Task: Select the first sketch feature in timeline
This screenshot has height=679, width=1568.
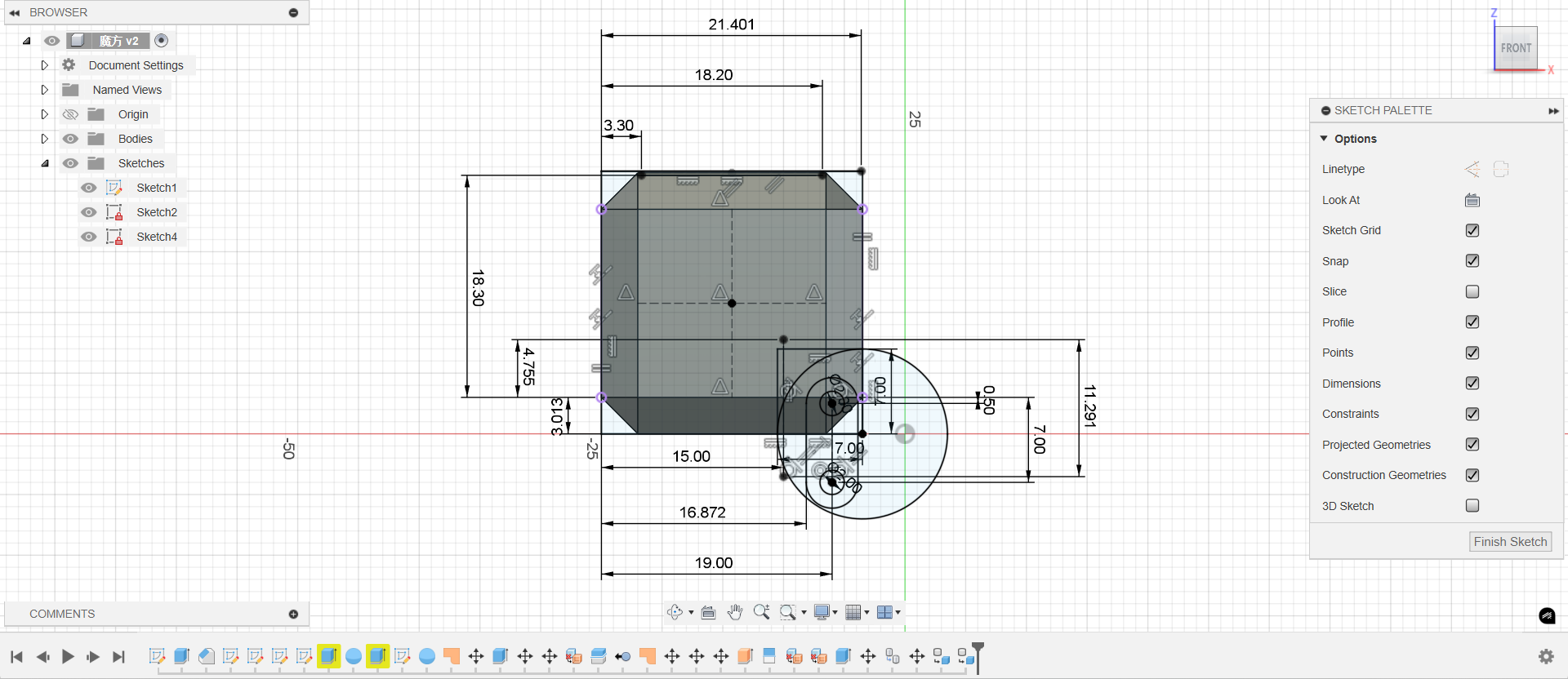Action: 158,656
